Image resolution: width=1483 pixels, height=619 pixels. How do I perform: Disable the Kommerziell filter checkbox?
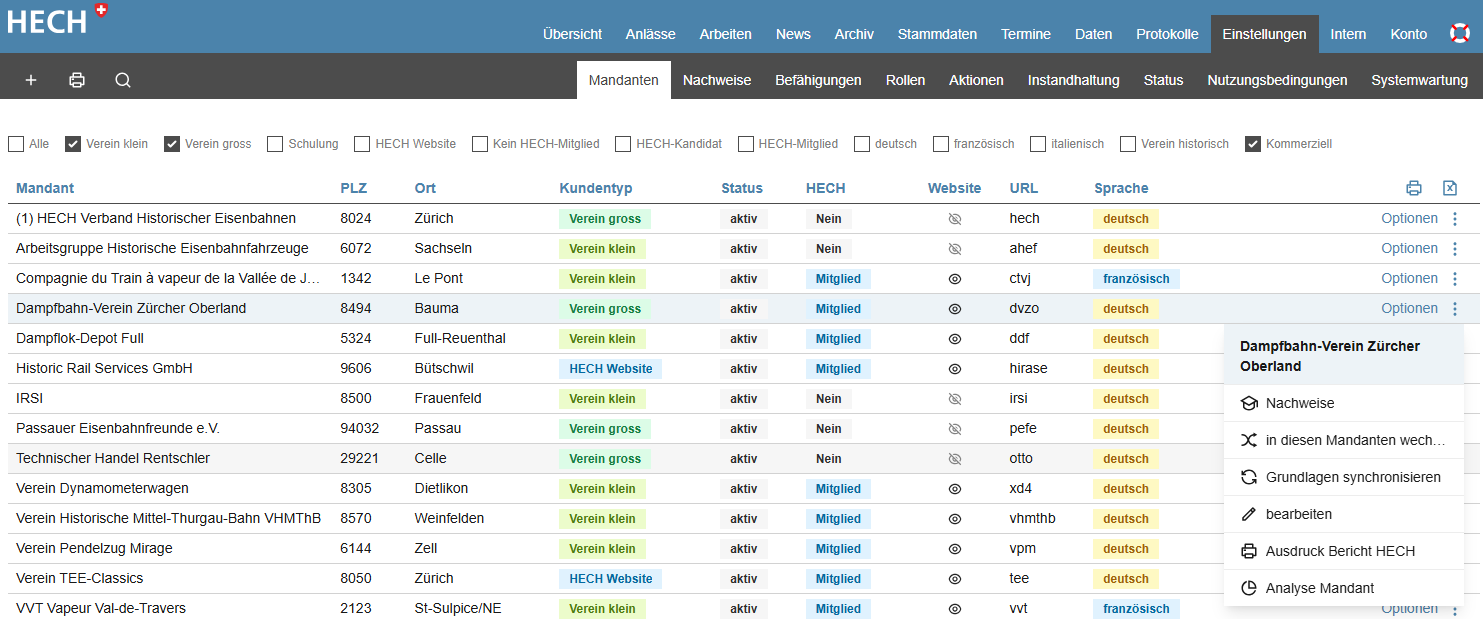coord(1253,144)
